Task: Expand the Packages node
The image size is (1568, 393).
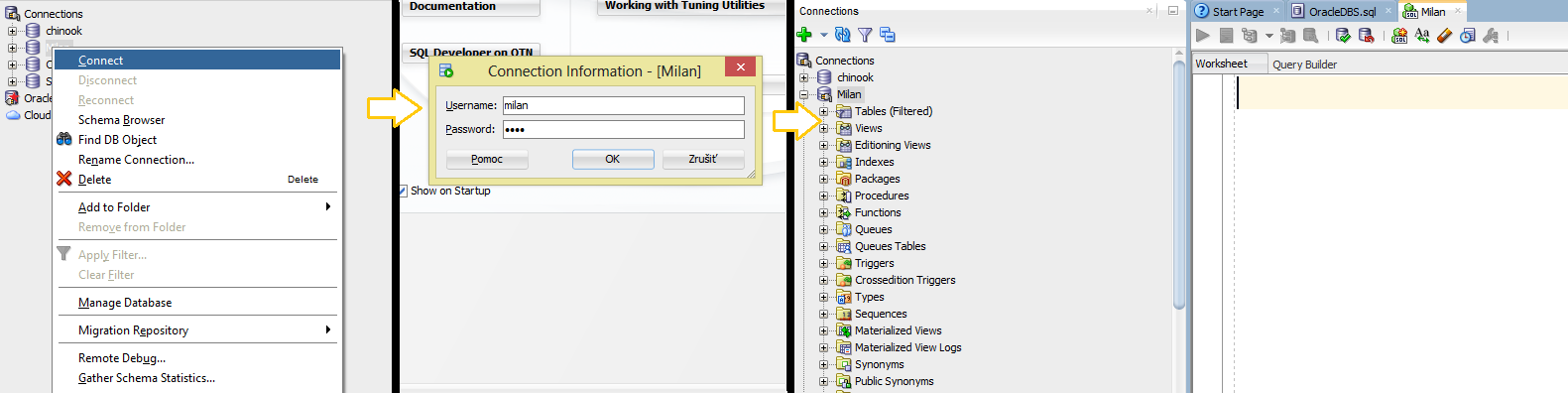Action: (823, 179)
